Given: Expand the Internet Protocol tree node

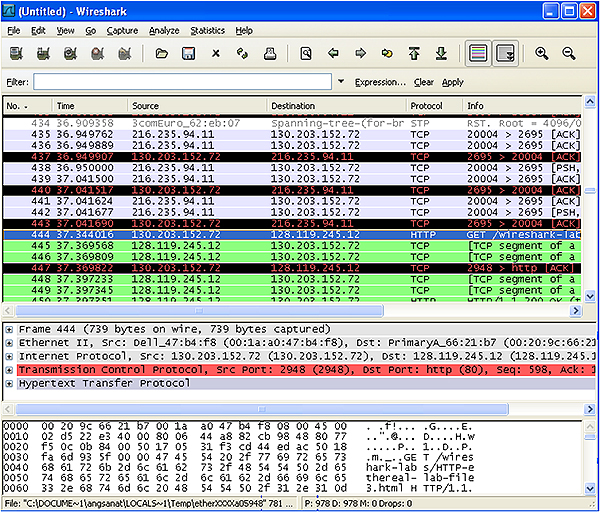Looking at the screenshot, I should (x=10, y=357).
